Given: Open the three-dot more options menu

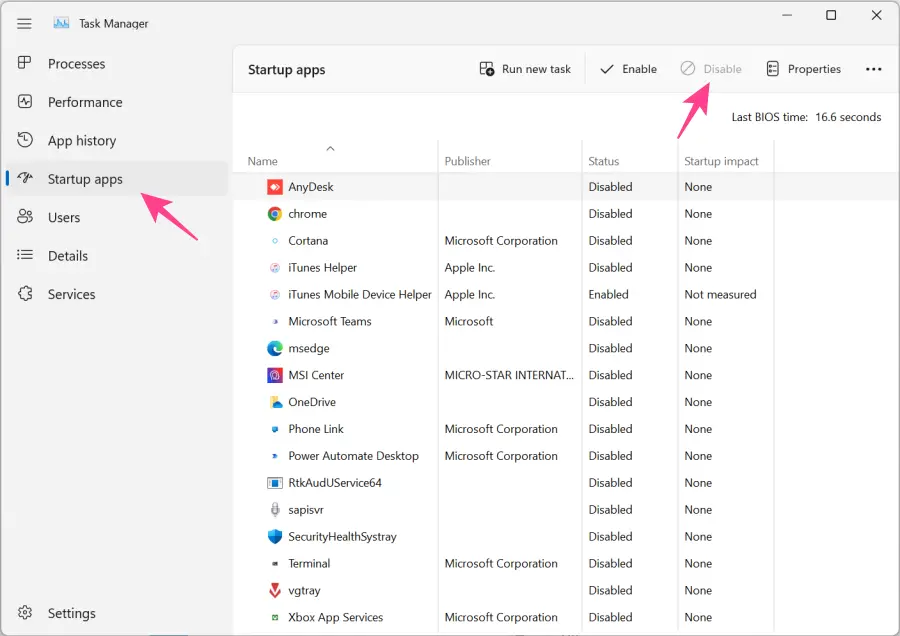Looking at the screenshot, I should point(873,69).
